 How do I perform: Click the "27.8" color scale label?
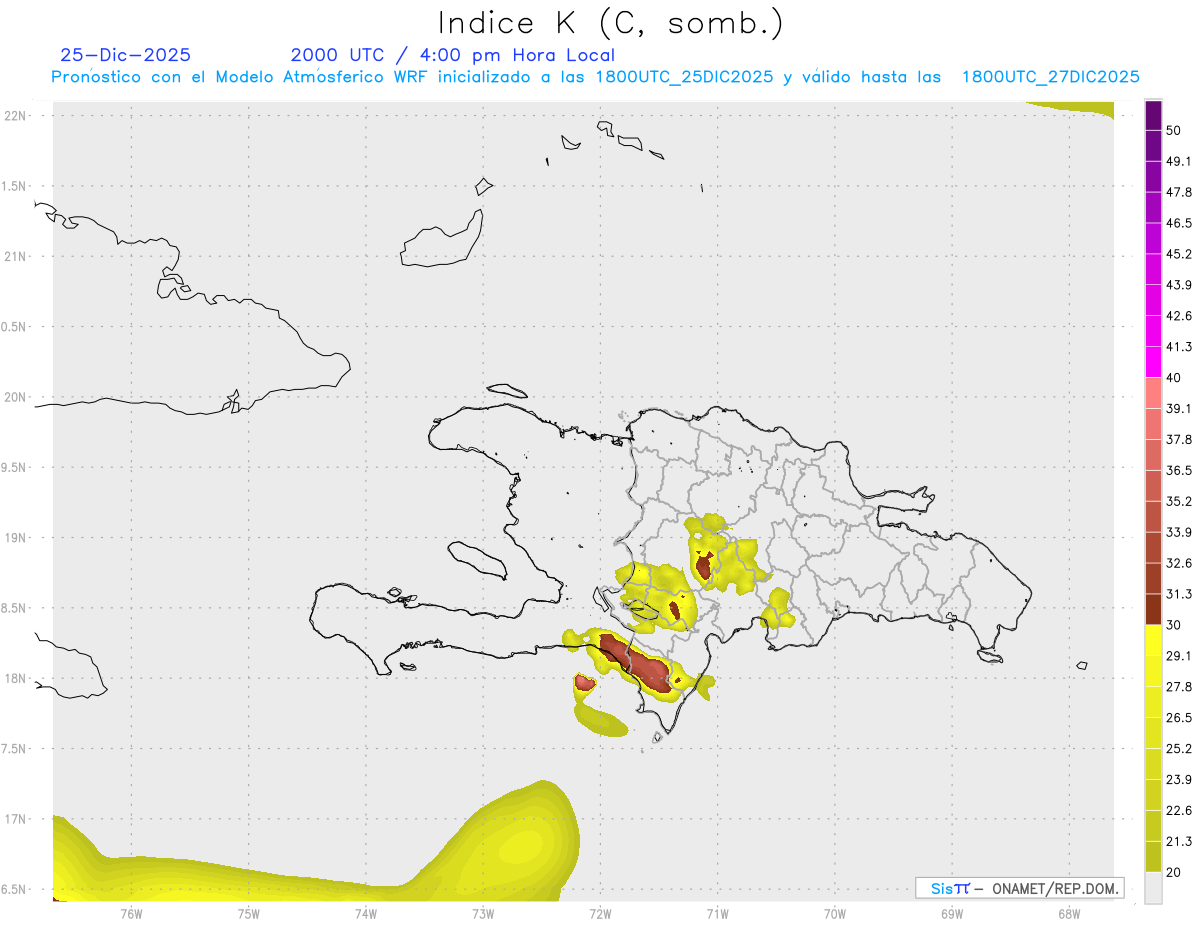[x=1179, y=687]
